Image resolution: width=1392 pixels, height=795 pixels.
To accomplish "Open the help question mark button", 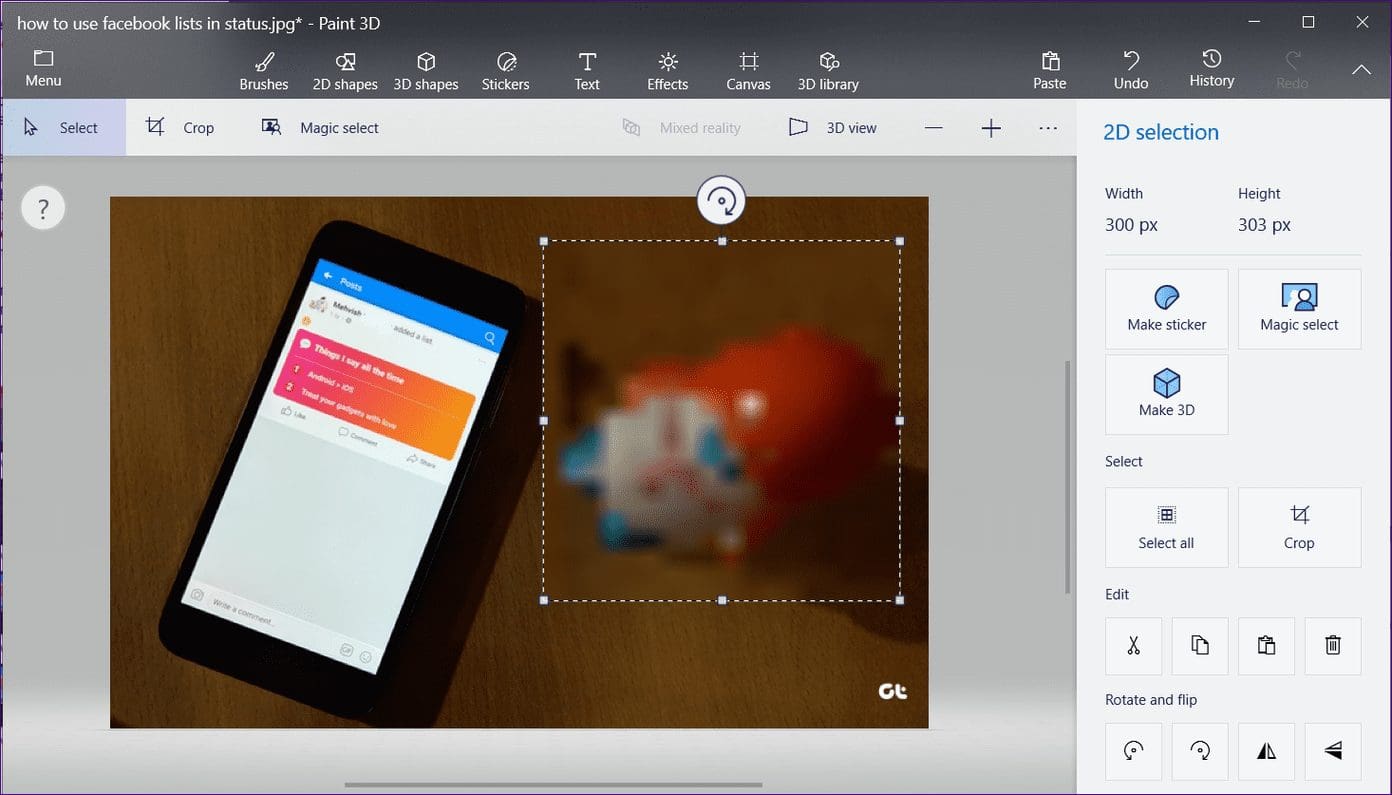I will coord(43,209).
